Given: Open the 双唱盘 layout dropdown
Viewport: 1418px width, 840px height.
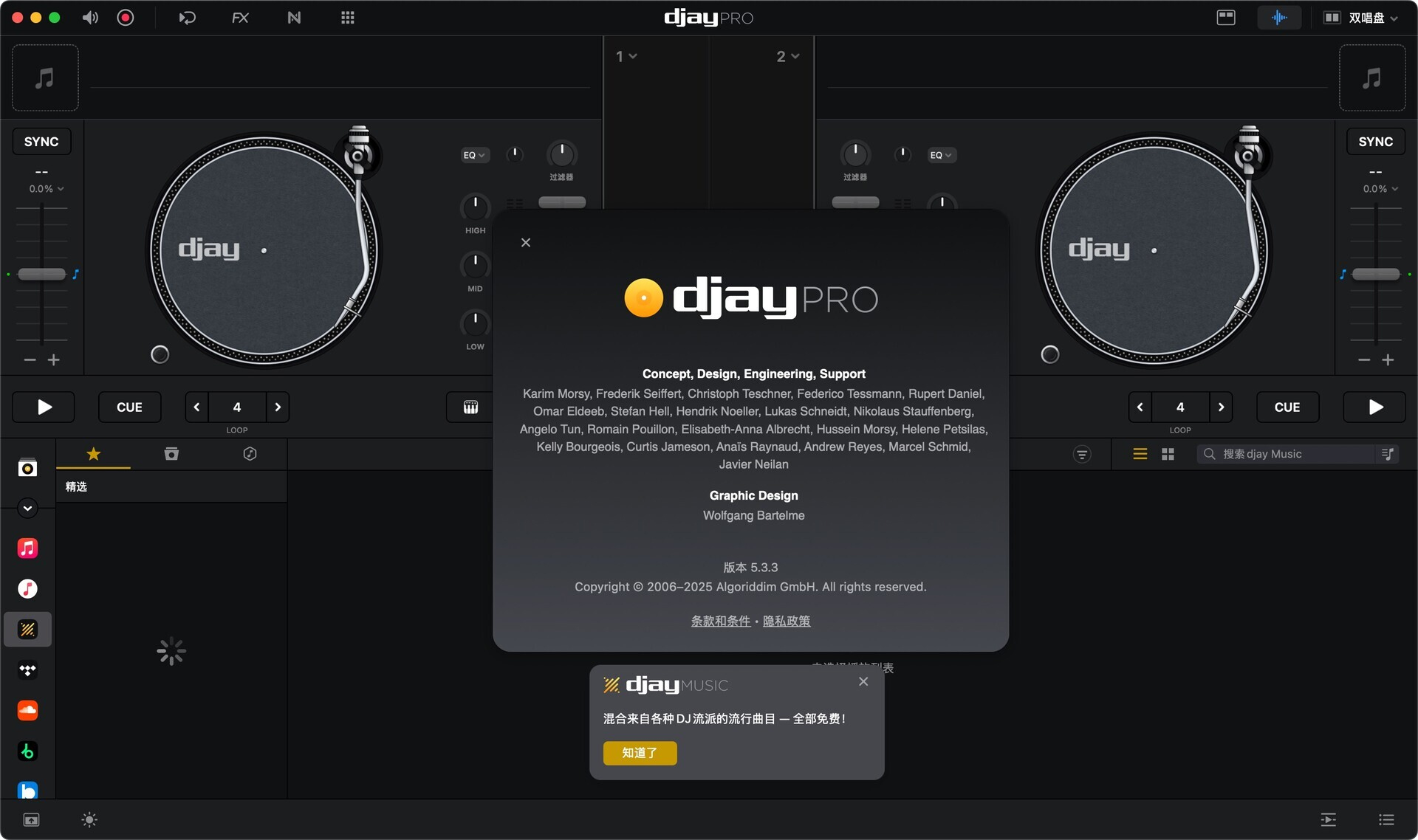Looking at the screenshot, I should [1361, 18].
